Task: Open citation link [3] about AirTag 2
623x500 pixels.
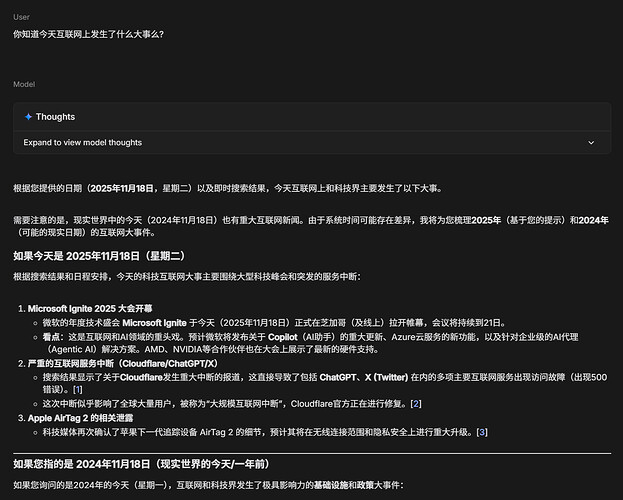Action: 482,432
